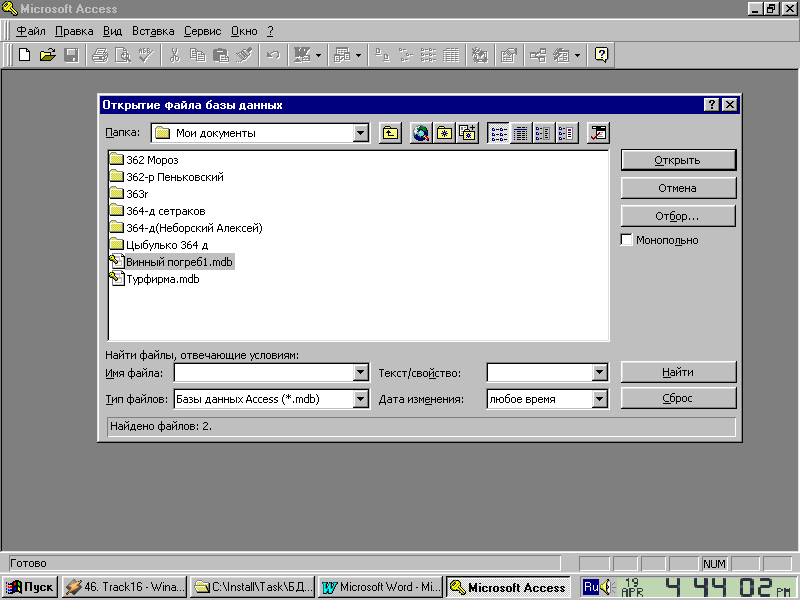
Task: Expand the Analyze dropdown arrow
Action: point(358,55)
